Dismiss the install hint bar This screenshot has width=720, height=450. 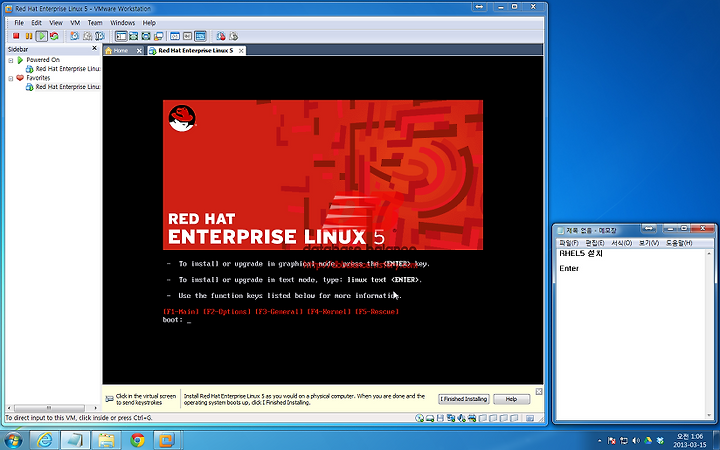(x=539, y=392)
